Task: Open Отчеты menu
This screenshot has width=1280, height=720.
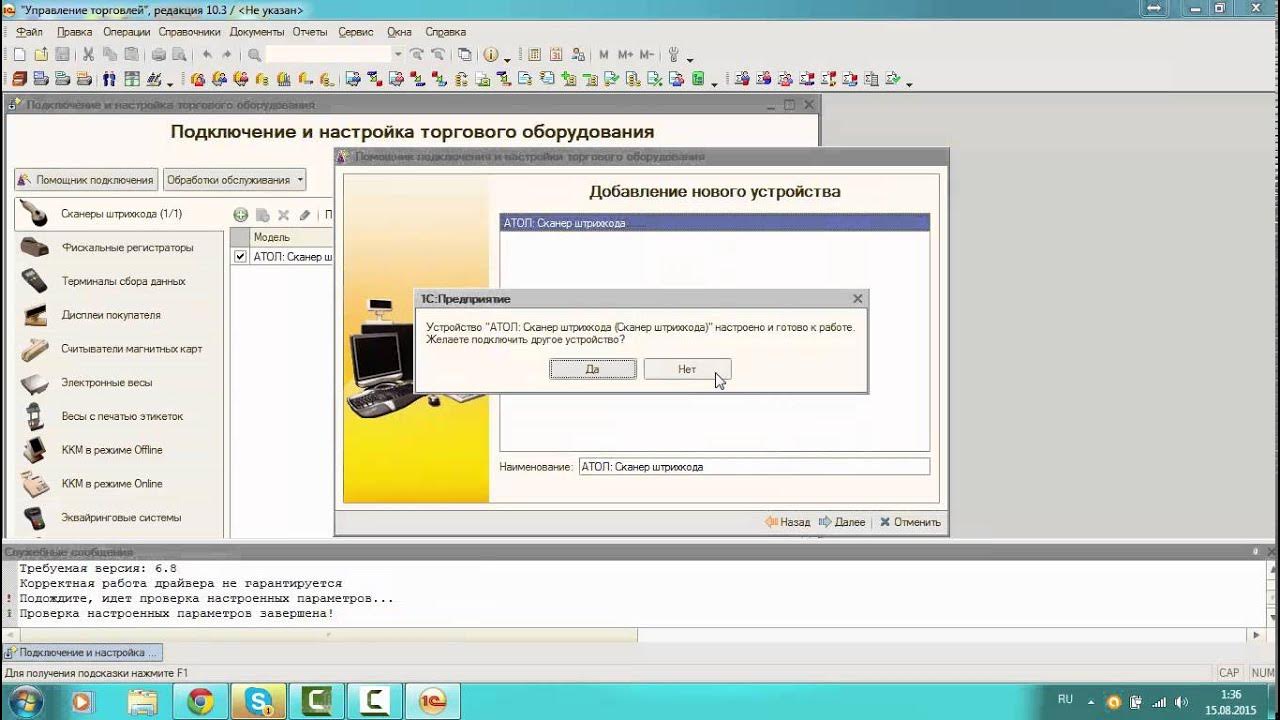Action: click(310, 32)
